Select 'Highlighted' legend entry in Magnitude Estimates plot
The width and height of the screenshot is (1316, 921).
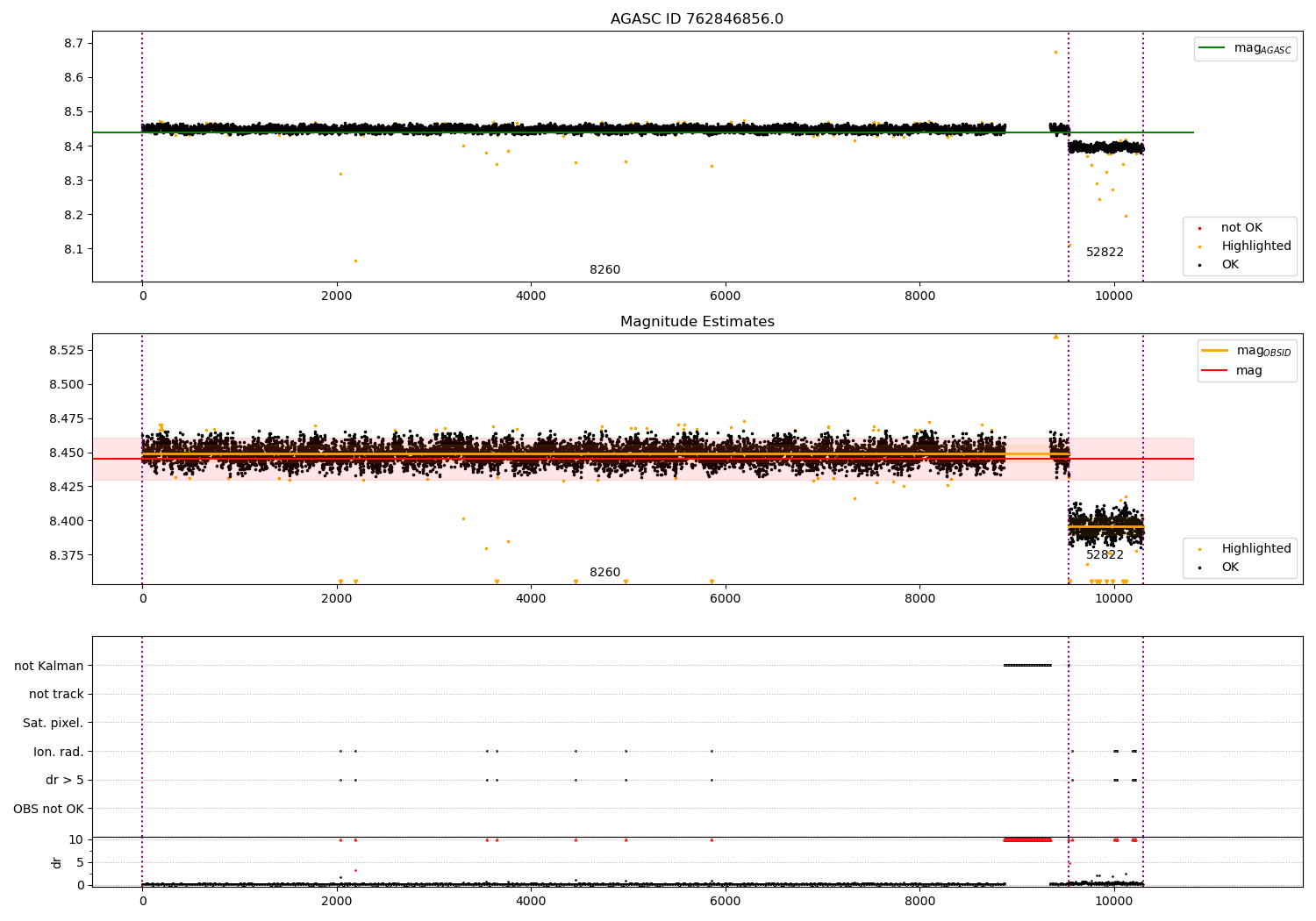pos(1256,549)
